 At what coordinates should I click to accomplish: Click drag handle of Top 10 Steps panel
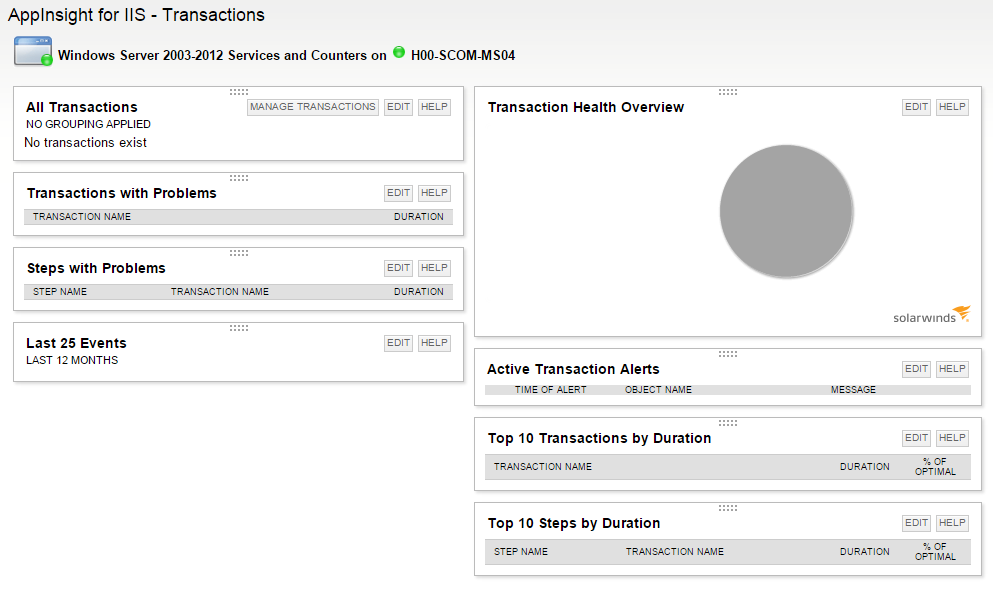coord(728,508)
